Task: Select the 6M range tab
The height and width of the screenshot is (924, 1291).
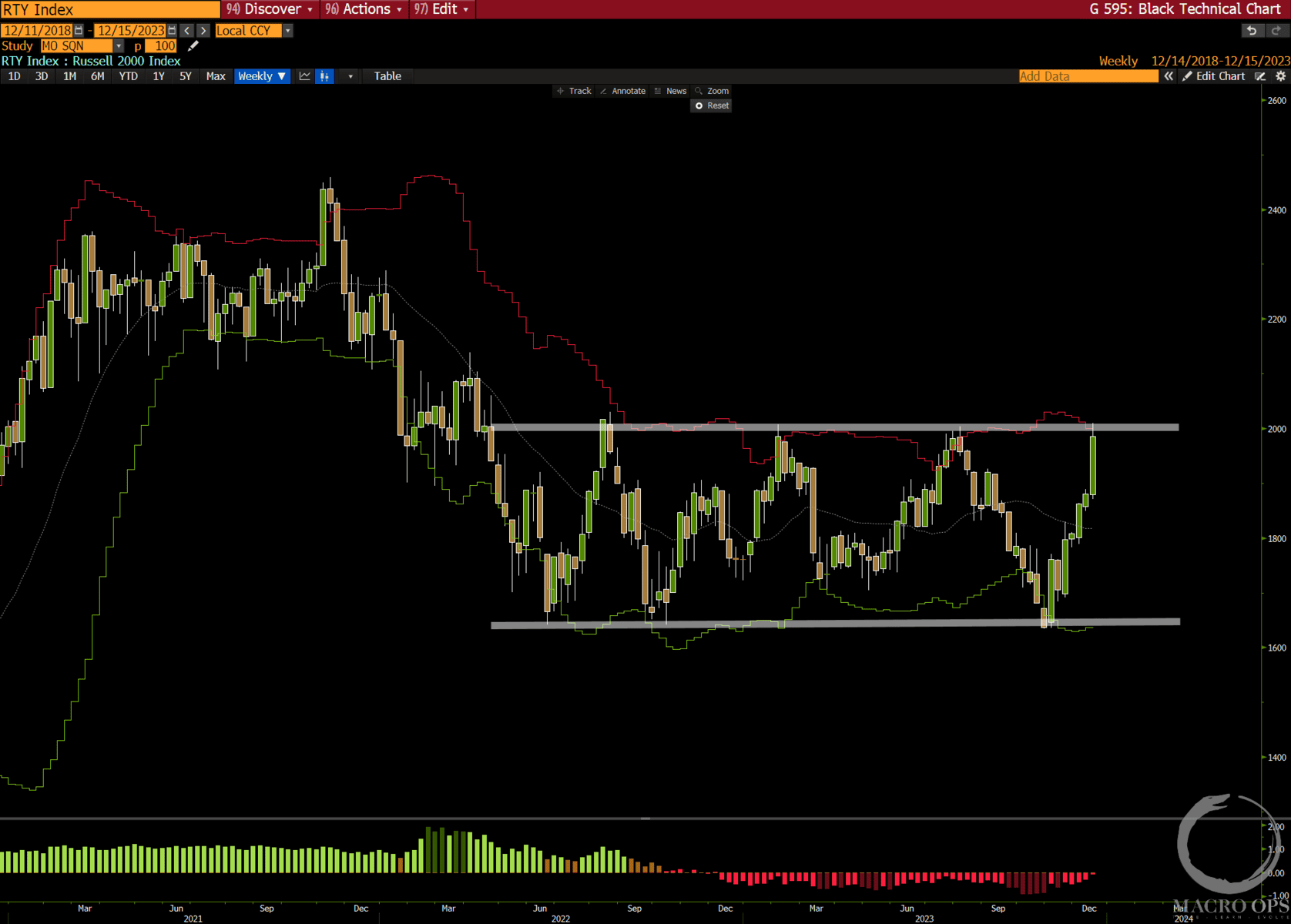Action: click(x=97, y=76)
